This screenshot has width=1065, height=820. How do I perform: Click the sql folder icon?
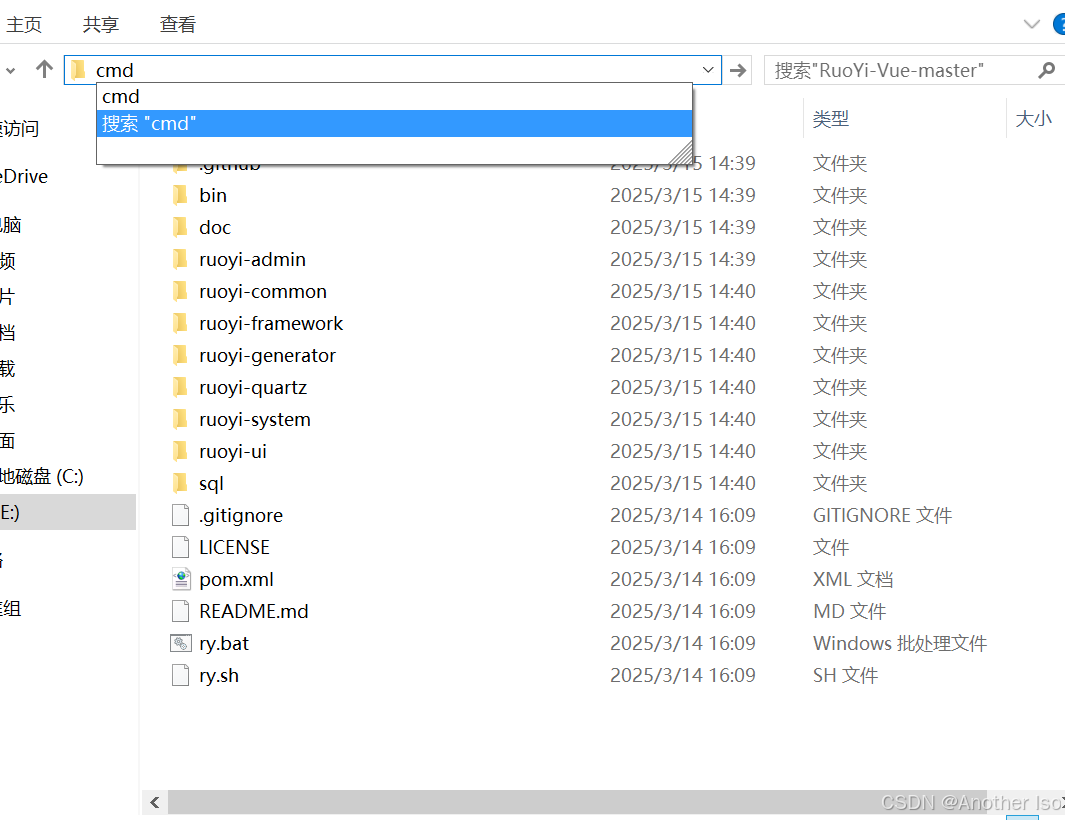coord(180,483)
